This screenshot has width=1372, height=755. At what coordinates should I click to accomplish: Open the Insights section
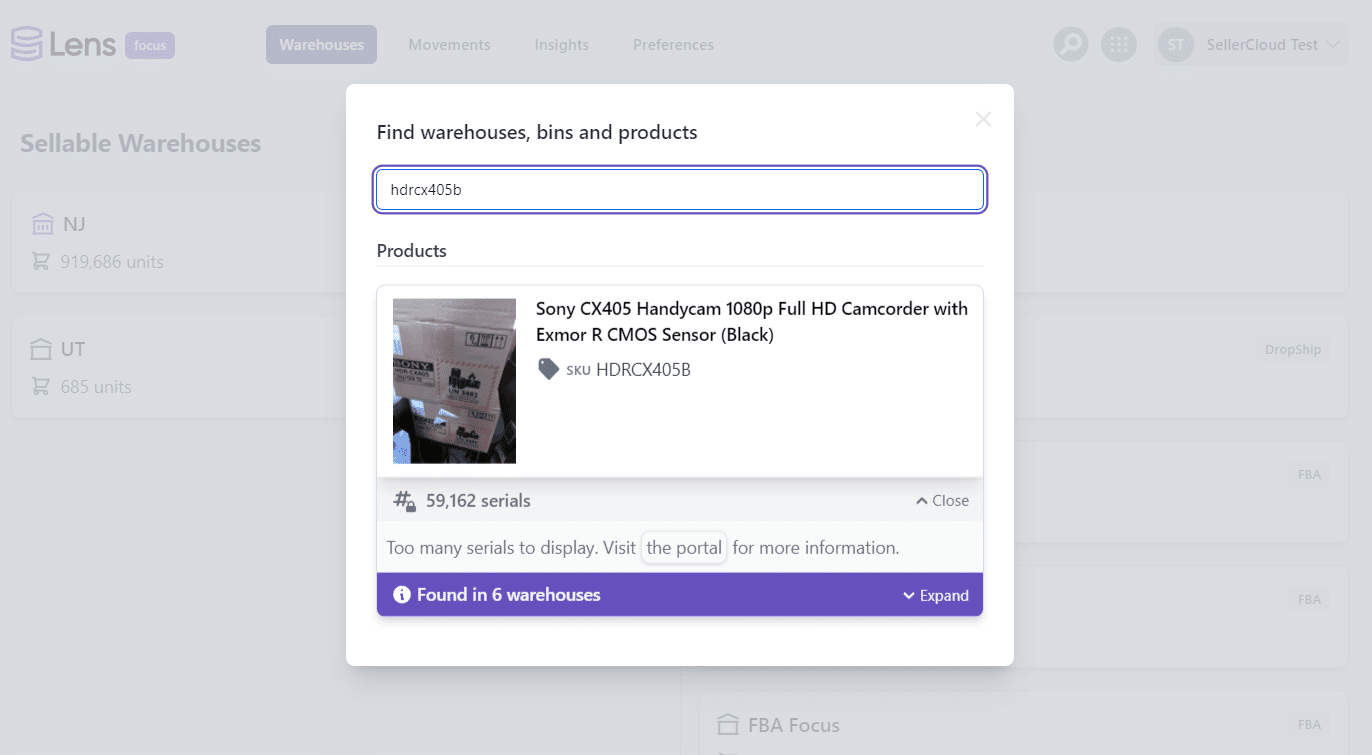point(561,44)
